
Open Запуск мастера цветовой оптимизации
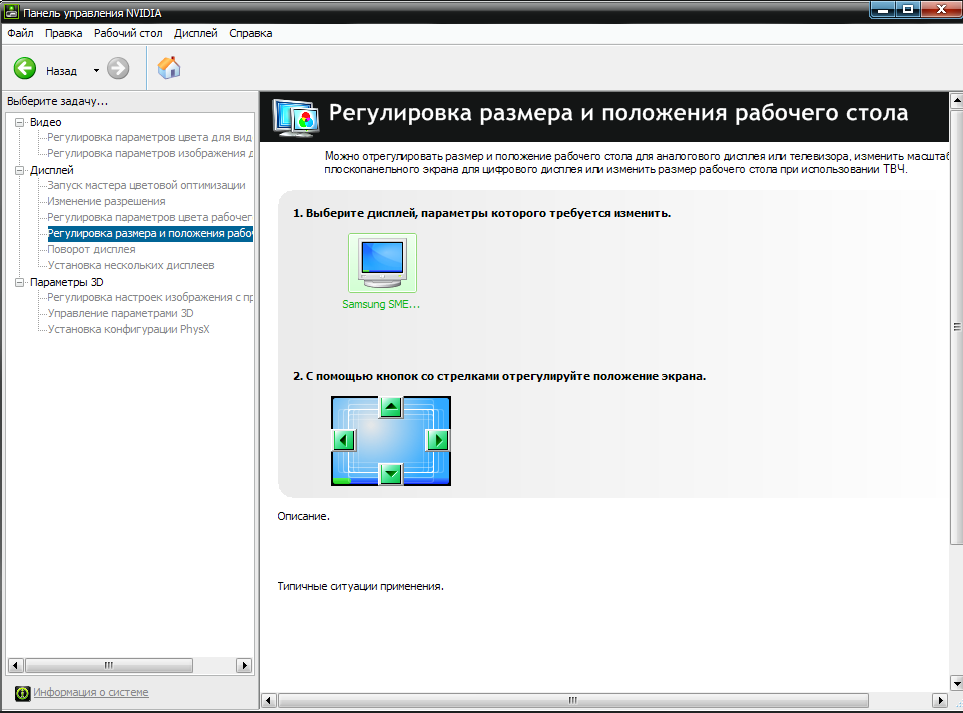146,185
